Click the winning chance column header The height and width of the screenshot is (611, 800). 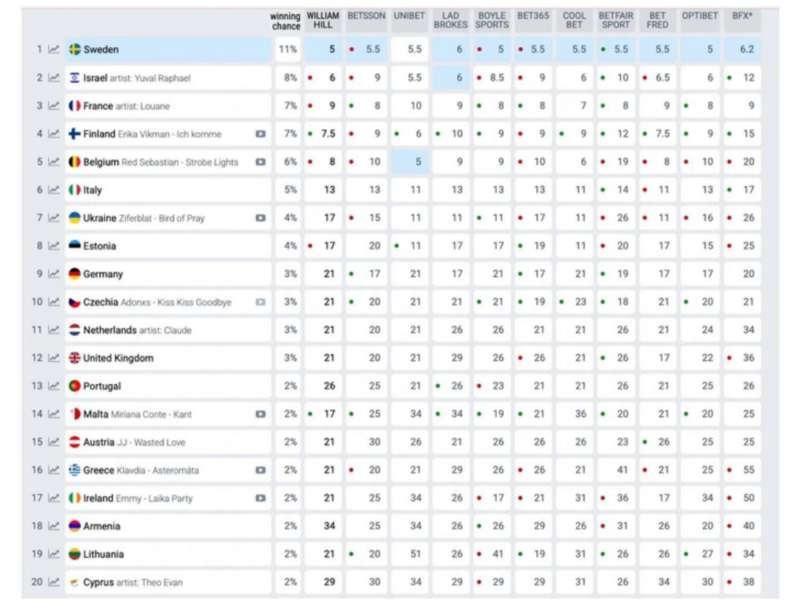285,20
